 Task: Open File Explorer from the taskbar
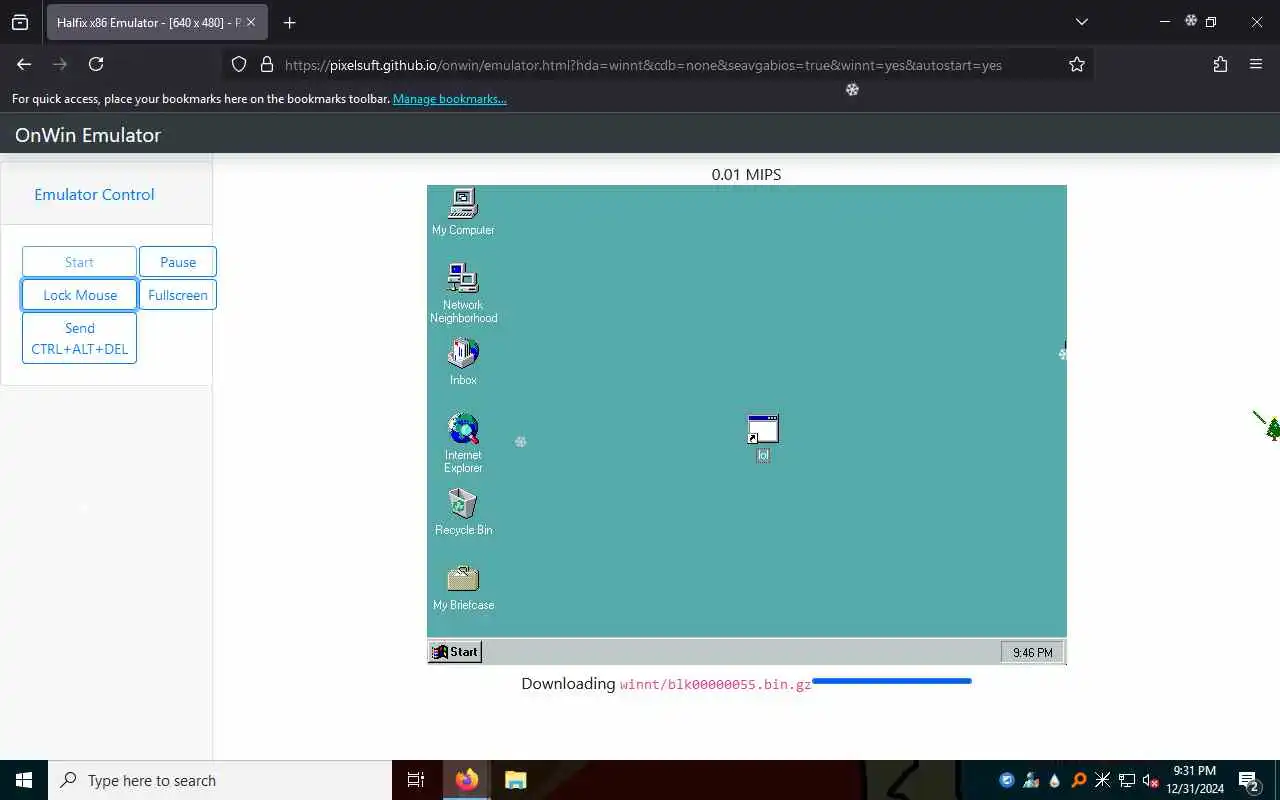click(515, 780)
